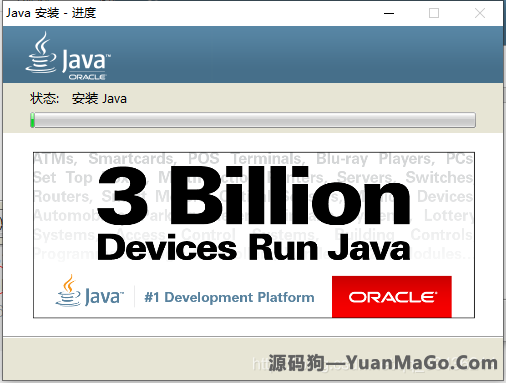Image resolution: width=506 pixels, height=383 pixels.
Task: Click the window title 'Java 安装 - 进度'
Action: click(x=51, y=13)
